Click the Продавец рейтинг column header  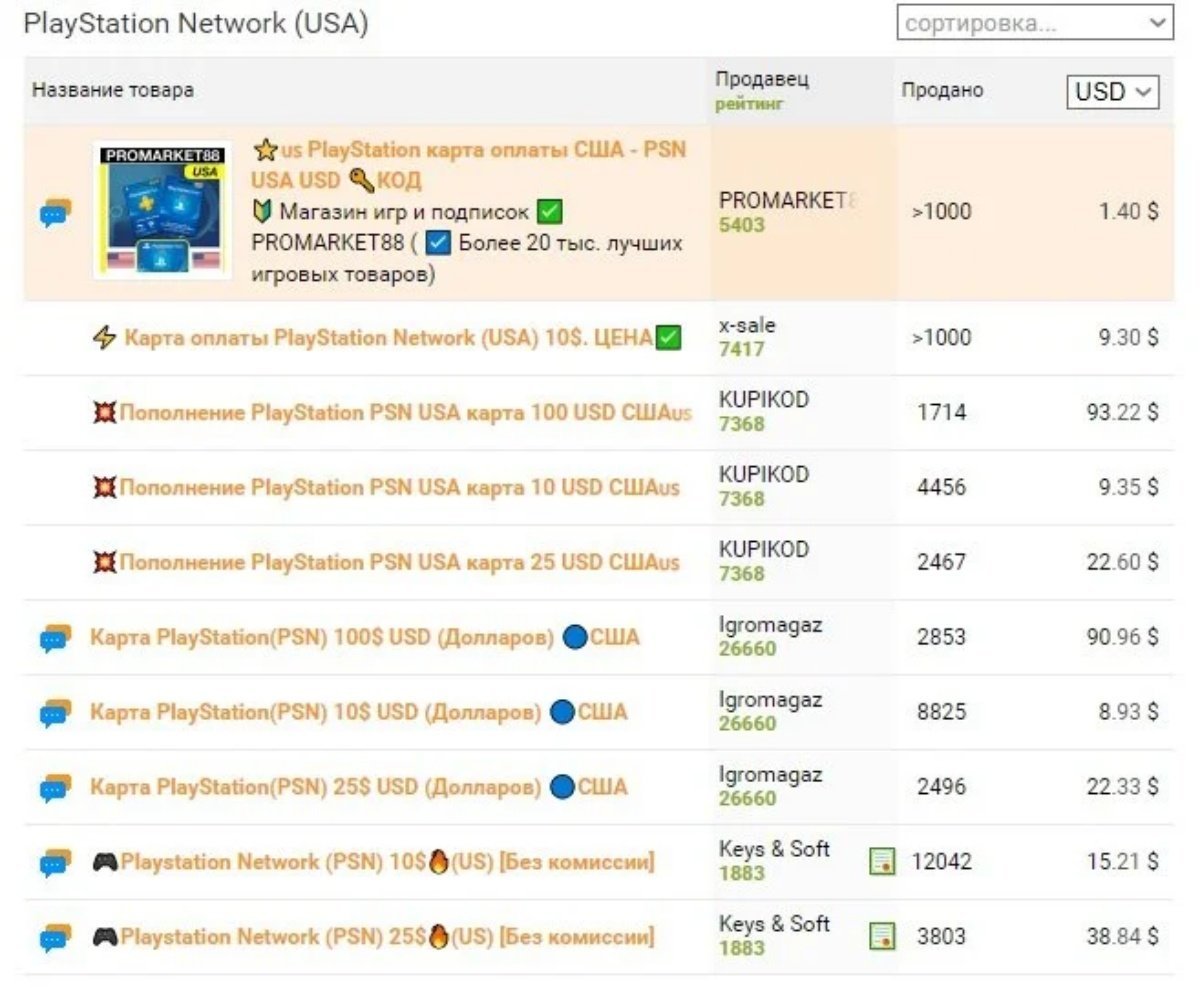pyautogui.click(x=762, y=90)
